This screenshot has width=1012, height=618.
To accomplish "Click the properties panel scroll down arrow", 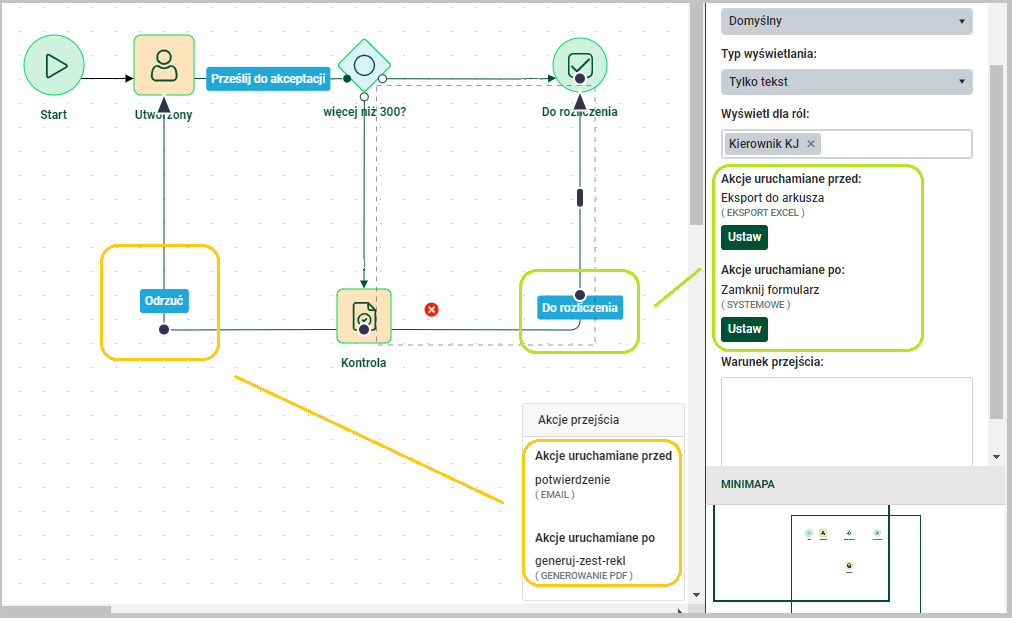I will (x=996, y=456).
